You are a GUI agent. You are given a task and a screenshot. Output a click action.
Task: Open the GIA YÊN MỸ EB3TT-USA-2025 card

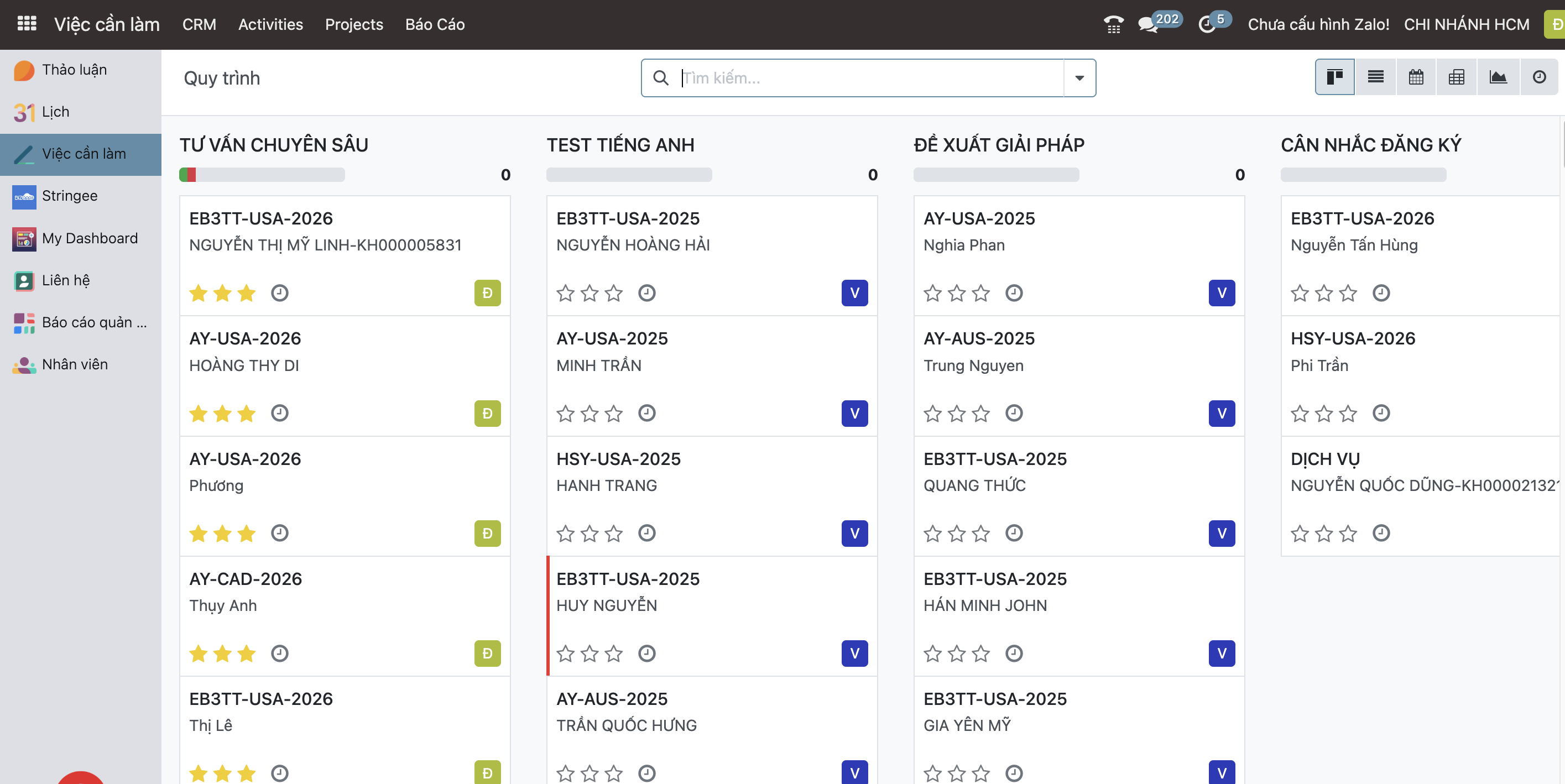1079,730
